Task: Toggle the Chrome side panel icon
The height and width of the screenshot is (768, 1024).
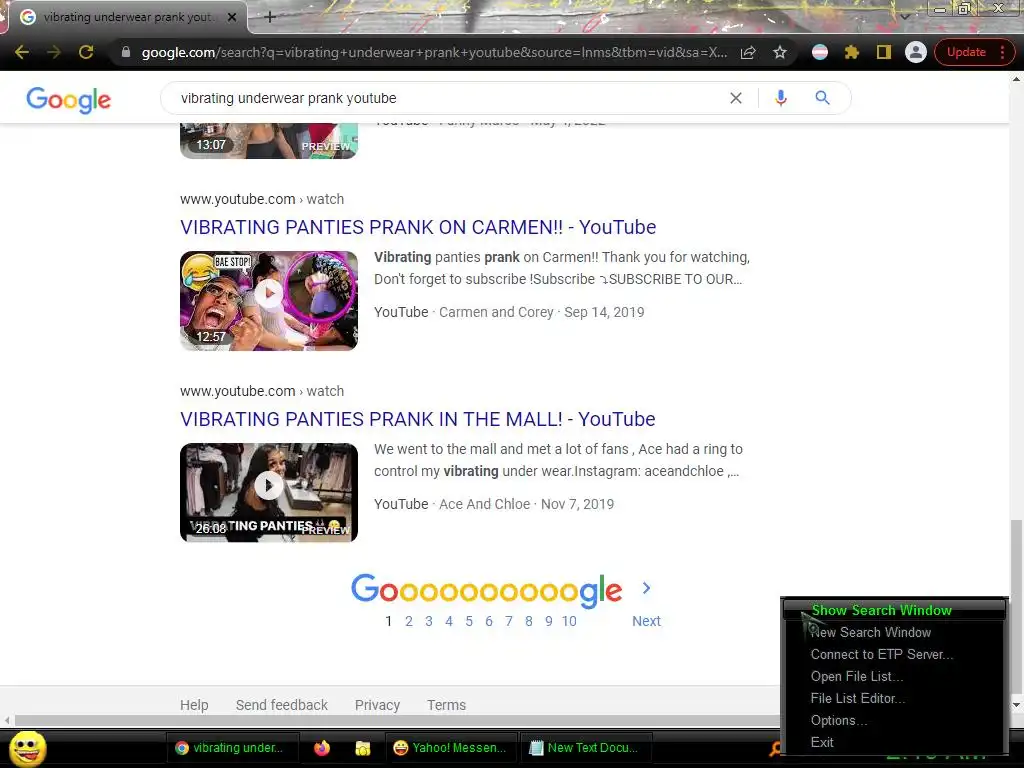Action: pyautogui.click(x=884, y=52)
